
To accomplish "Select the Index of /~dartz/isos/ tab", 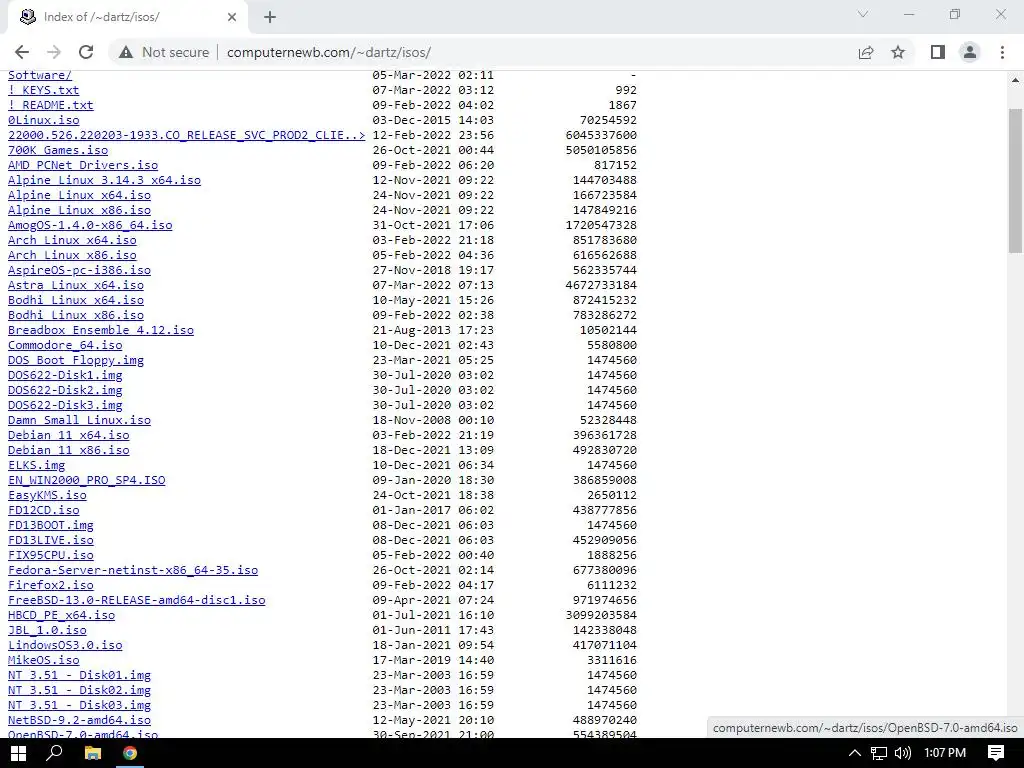I will click(x=127, y=17).
